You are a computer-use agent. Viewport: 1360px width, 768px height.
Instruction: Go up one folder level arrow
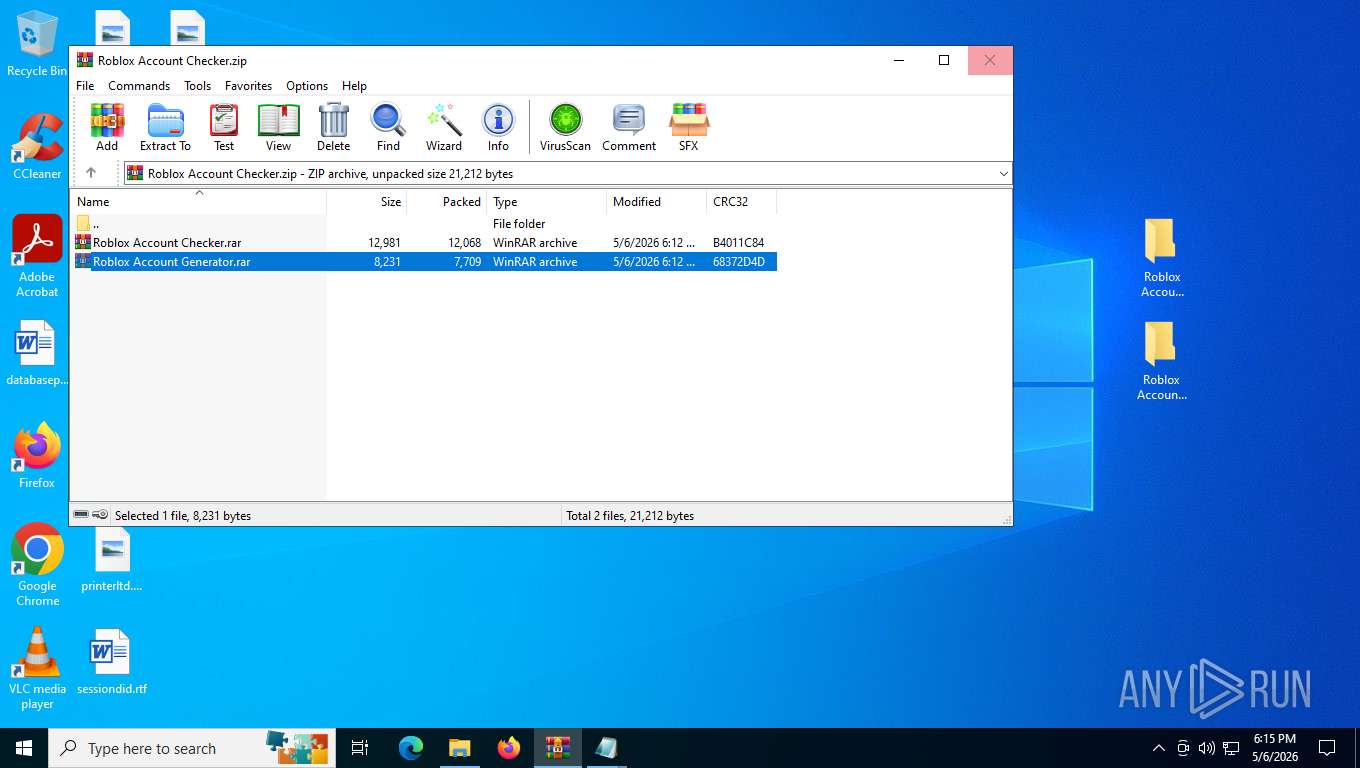tap(91, 173)
